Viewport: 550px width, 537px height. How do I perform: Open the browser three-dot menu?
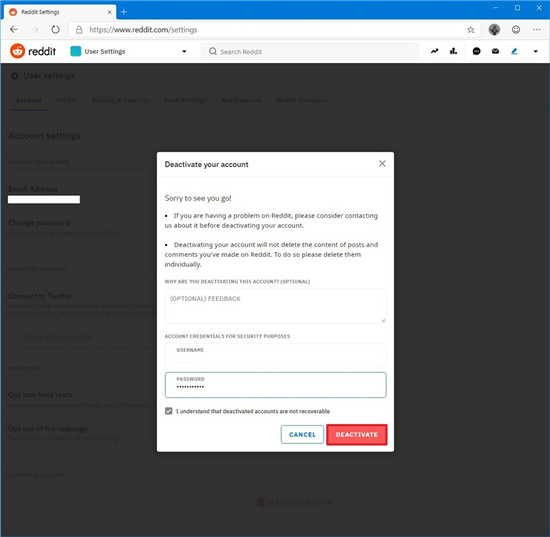coord(537,29)
